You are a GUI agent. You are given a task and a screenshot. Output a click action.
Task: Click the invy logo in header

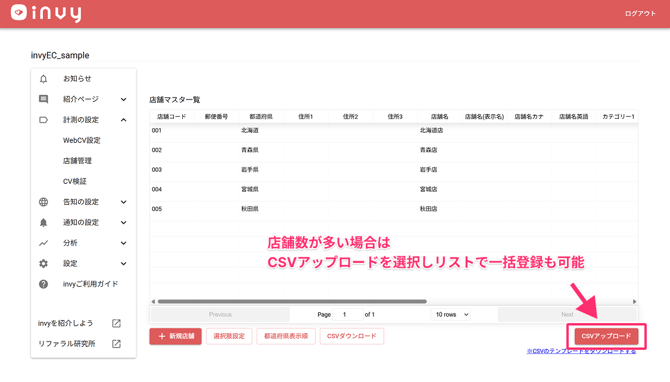(46, 13)
